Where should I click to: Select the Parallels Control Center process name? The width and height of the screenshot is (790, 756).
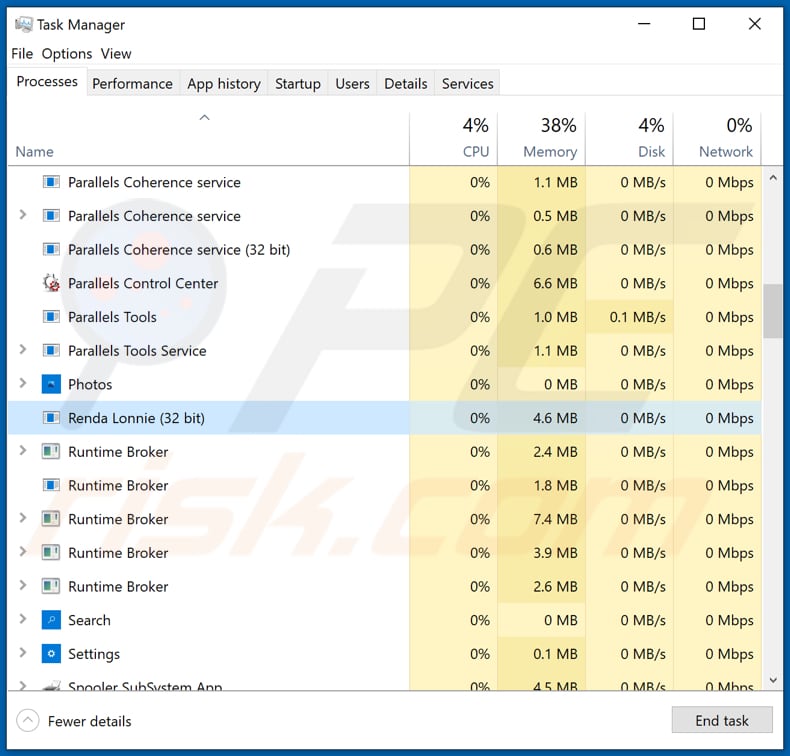point(143,283)
